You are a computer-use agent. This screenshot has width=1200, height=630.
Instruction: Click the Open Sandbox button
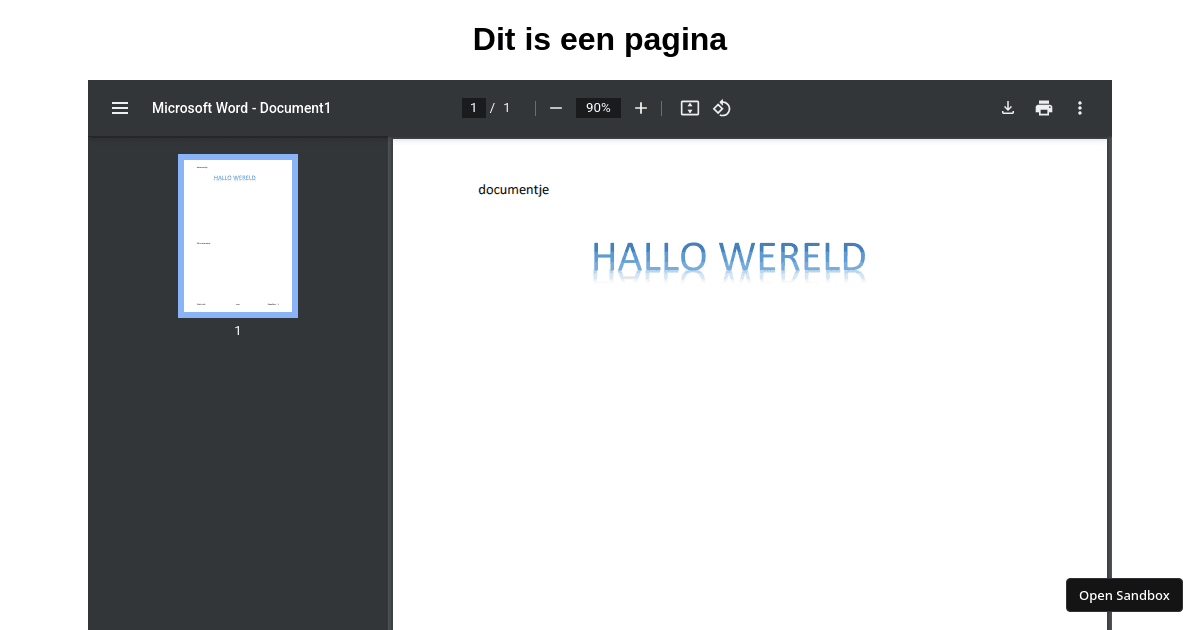pyautogui.click(x=1124, y=595)
